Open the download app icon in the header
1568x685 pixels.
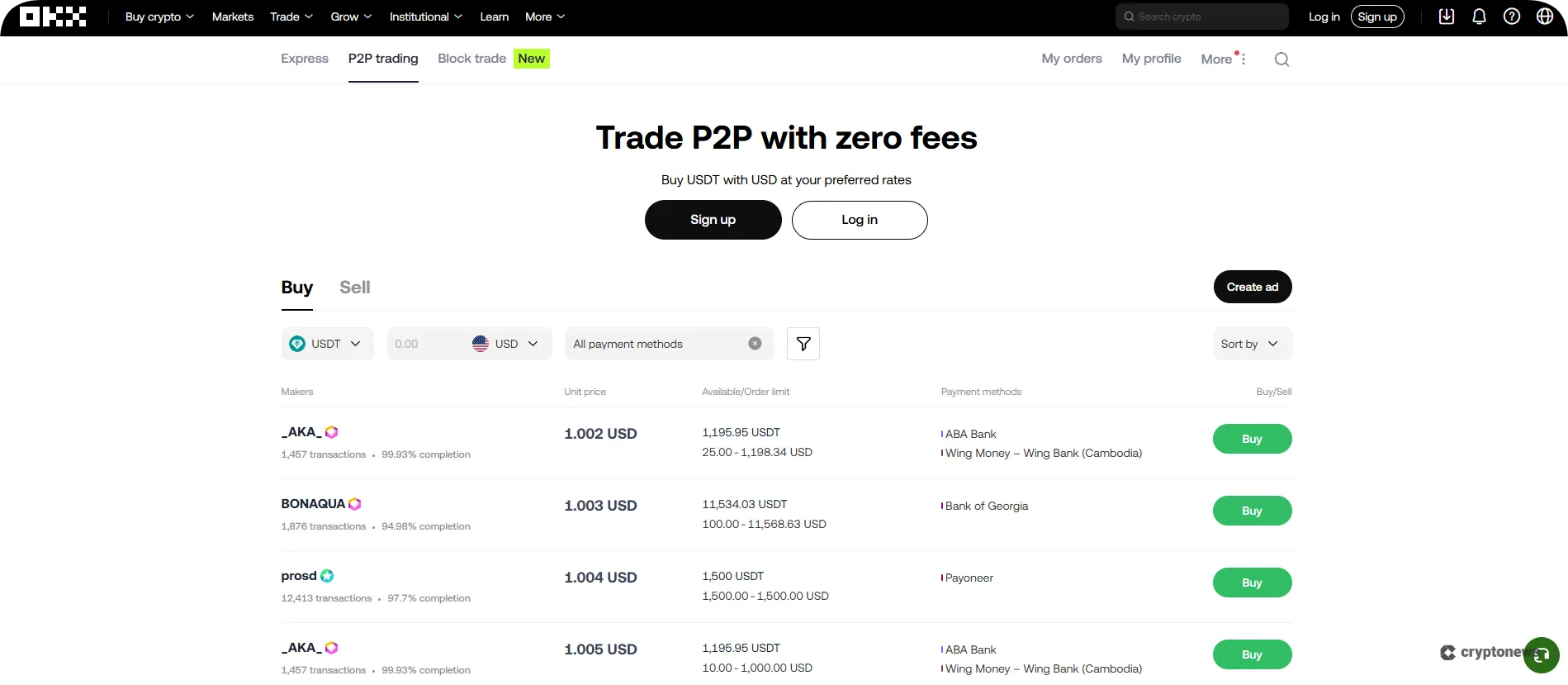pyautogui.click(x=1446, y=17)
